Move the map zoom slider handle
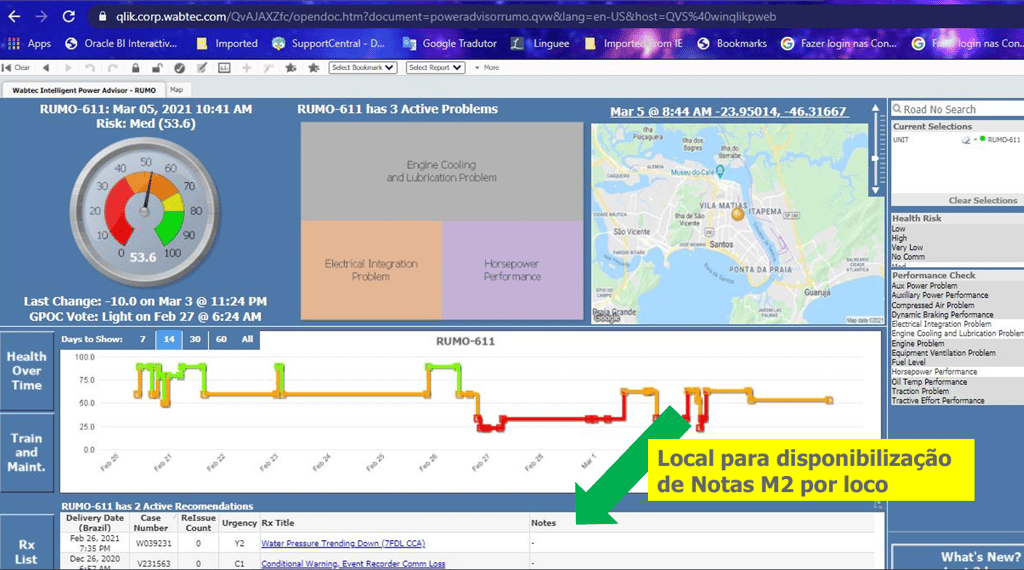 [875, 159]
